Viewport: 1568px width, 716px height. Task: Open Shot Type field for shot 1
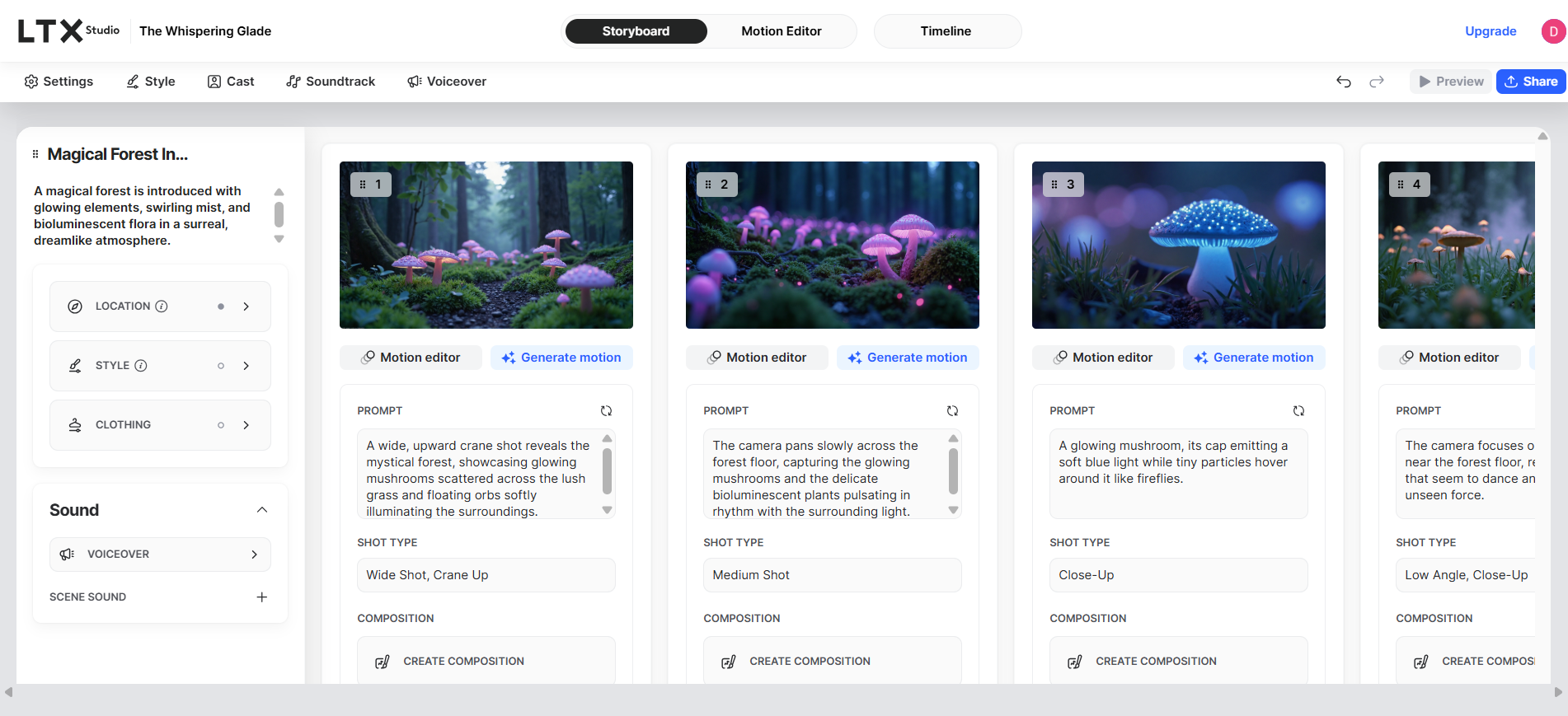[x=486, y=575]
